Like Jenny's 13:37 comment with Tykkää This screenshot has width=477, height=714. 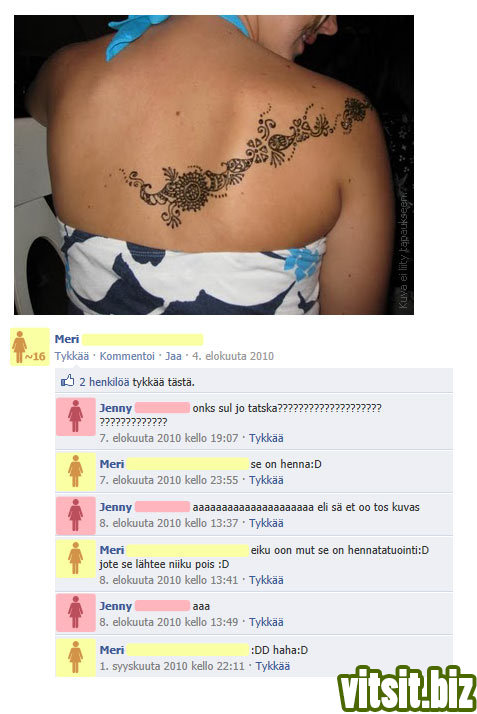tap(266, 523)
